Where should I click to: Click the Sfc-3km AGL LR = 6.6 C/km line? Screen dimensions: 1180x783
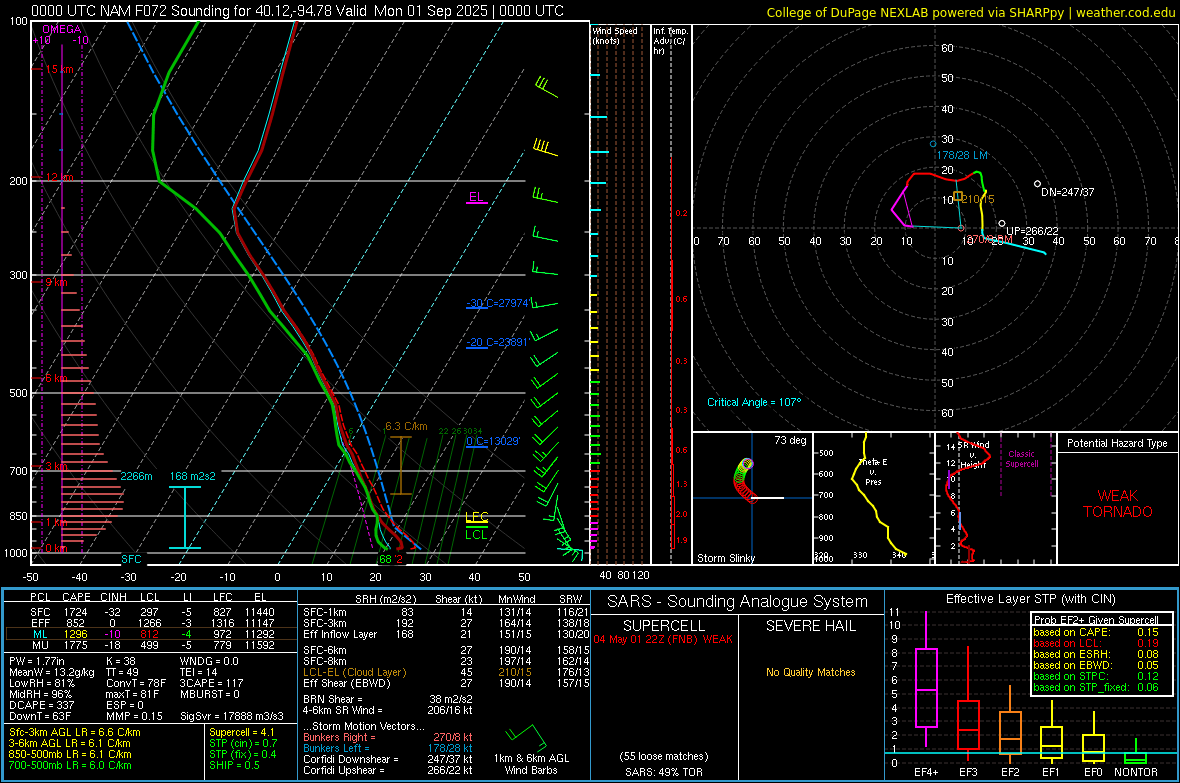[75, 733]
